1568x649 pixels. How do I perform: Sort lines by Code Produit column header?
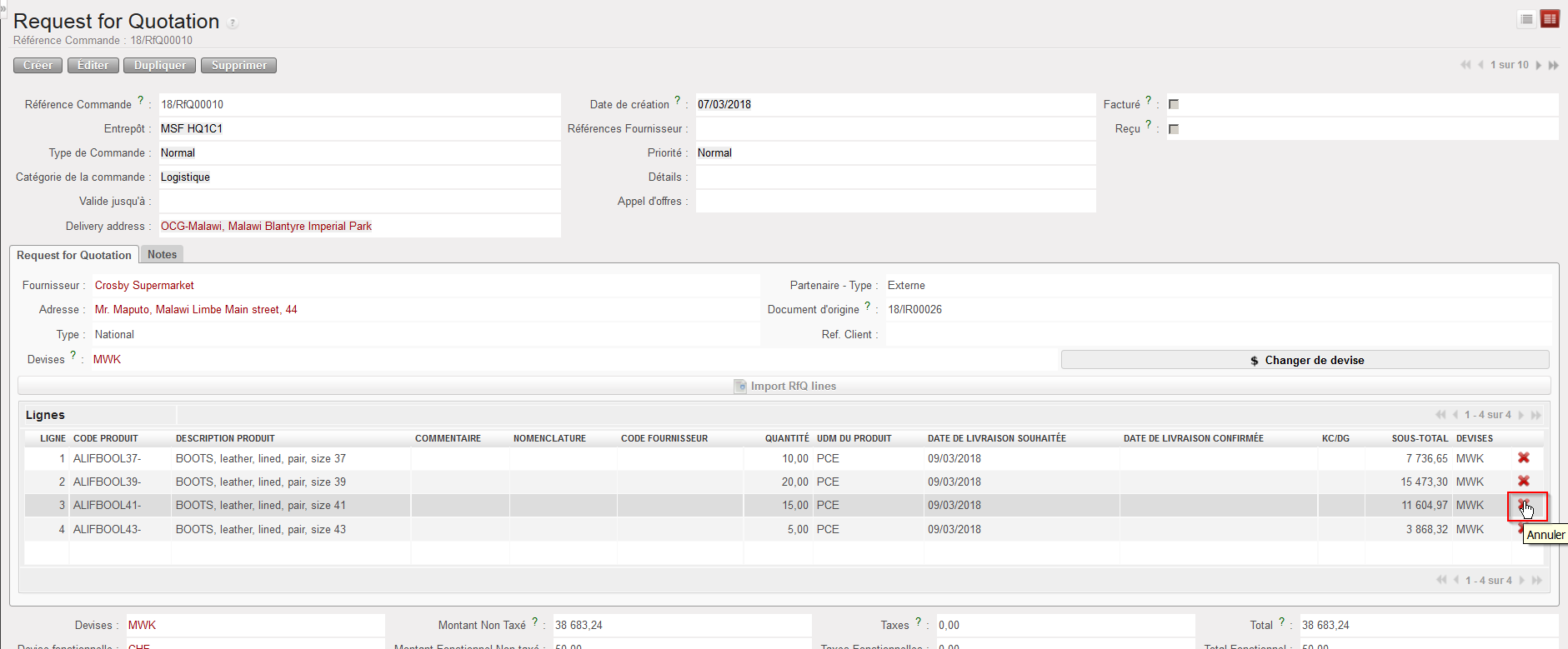point(106,438)
